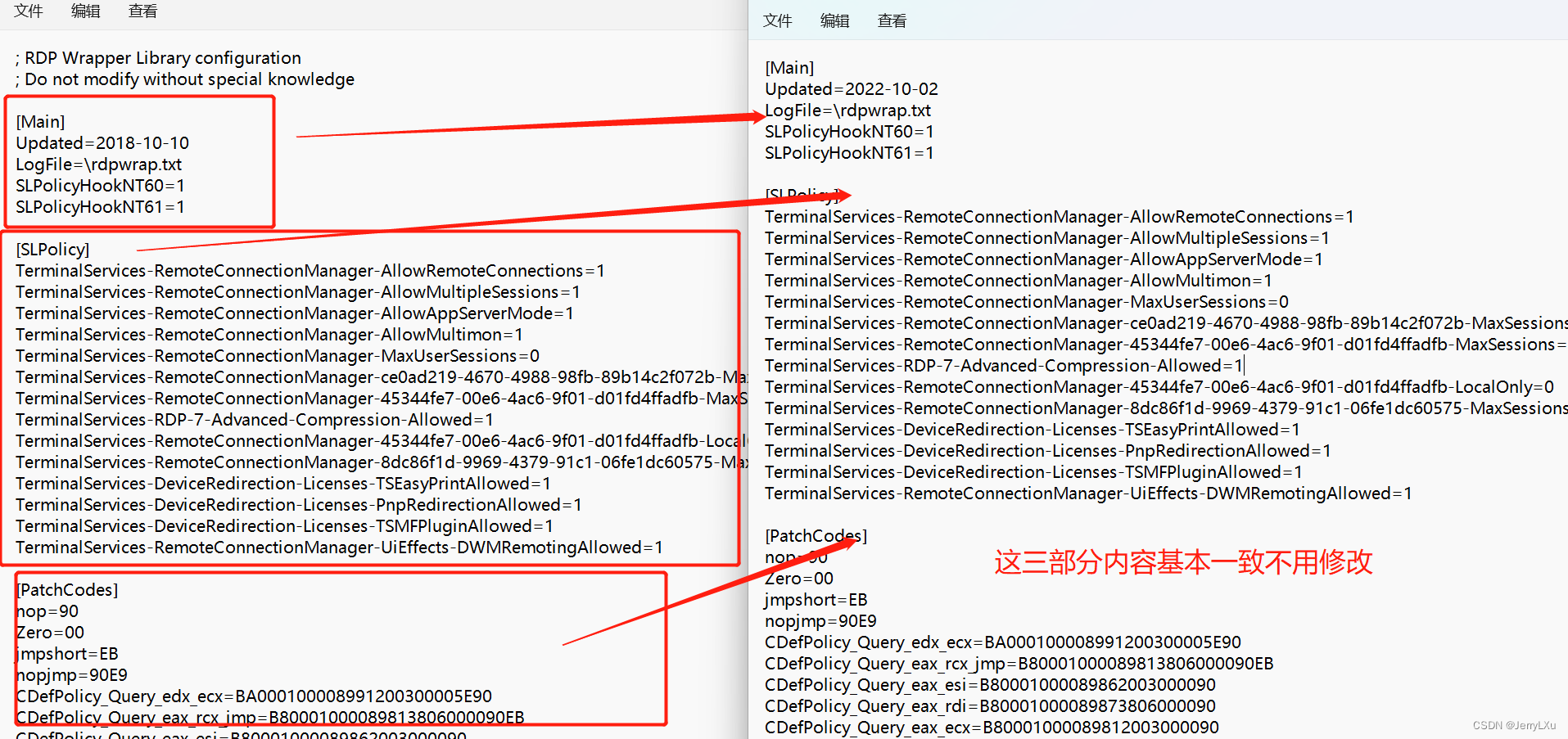Image resolution: width=1568 pixels, height=739 pixels.
Task: Click the AllowMultimon=1 line in the right window
Action: (x=1019, y=281)
